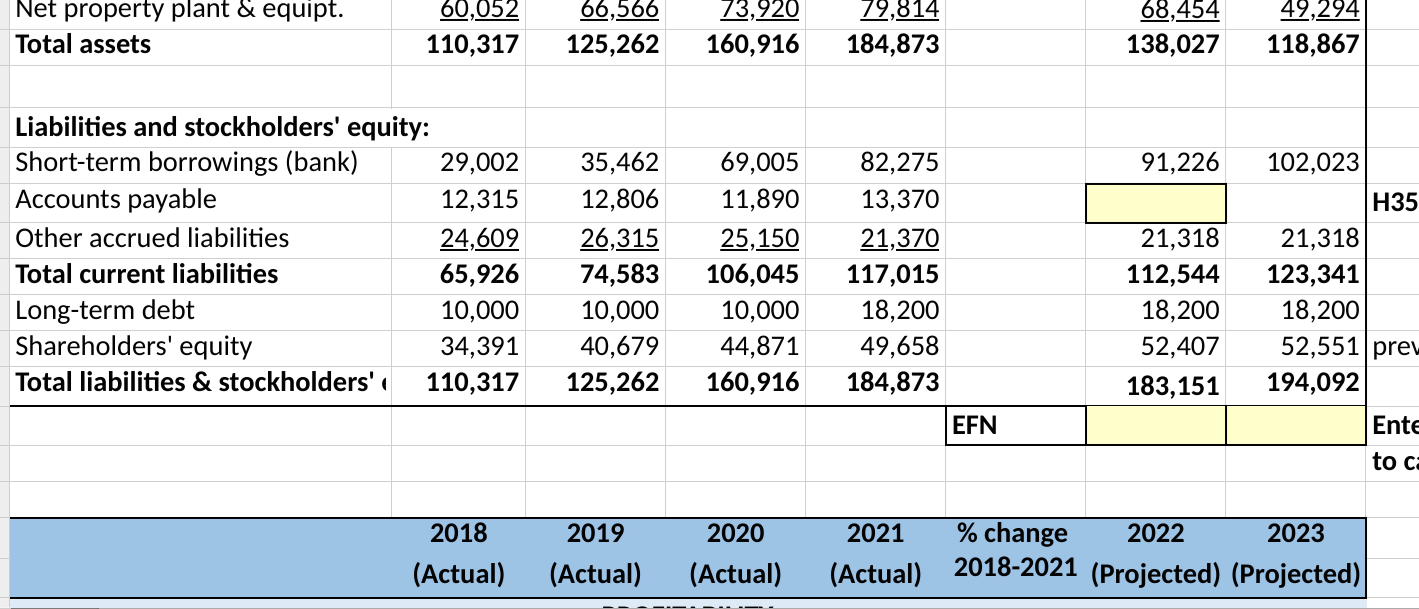
Task: Click the H35 note cell
Action: [1395, 204]
